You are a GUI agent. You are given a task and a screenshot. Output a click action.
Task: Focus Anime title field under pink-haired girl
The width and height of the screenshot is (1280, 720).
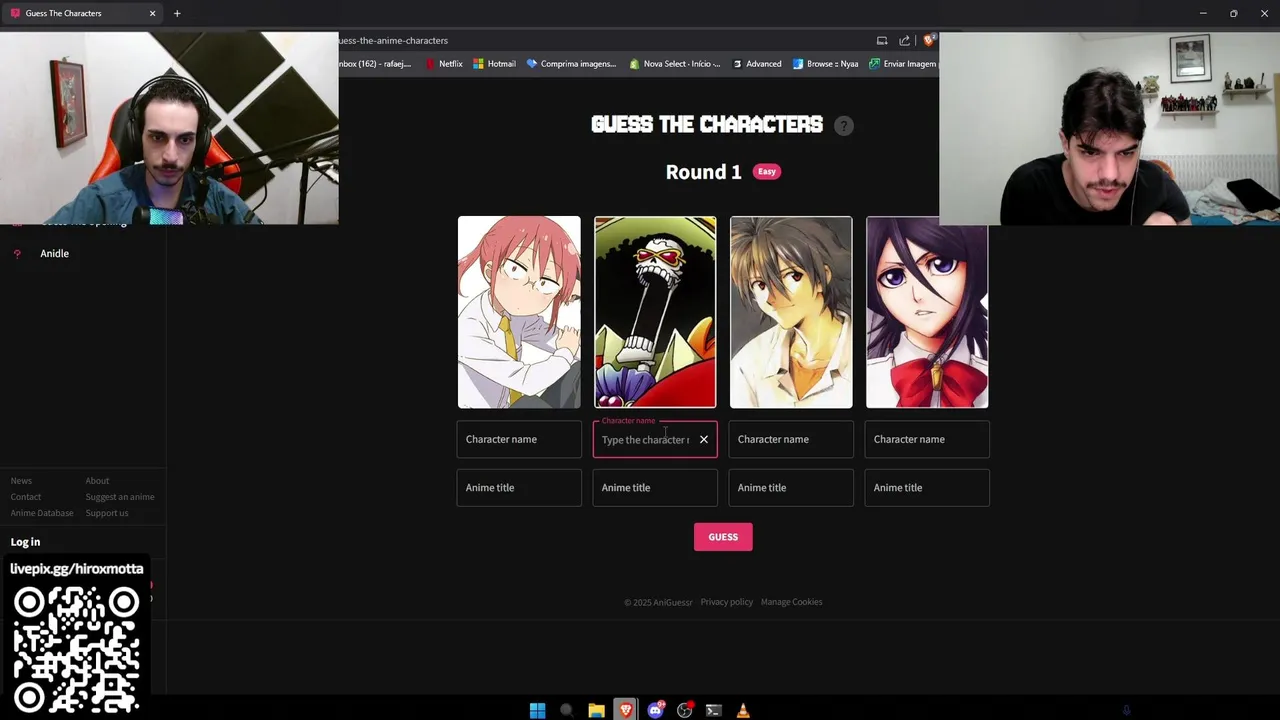pyautogui.click(x=519, y=488)
